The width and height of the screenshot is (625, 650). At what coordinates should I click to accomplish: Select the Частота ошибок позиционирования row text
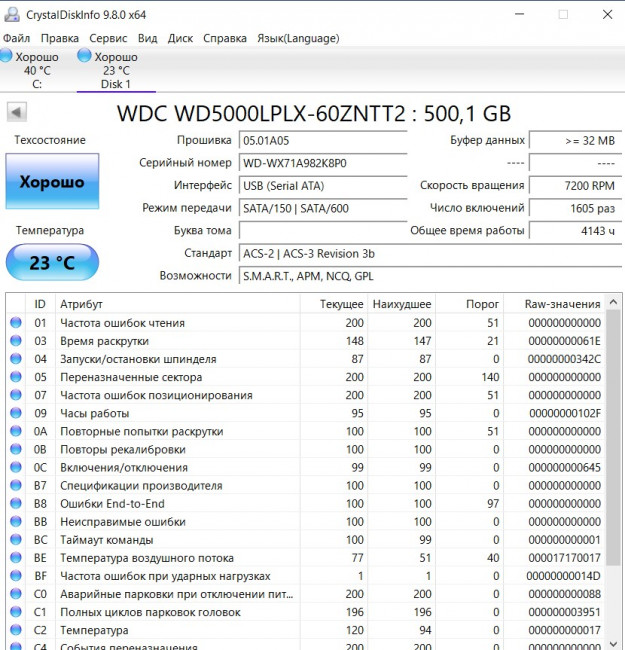(156, 395)
